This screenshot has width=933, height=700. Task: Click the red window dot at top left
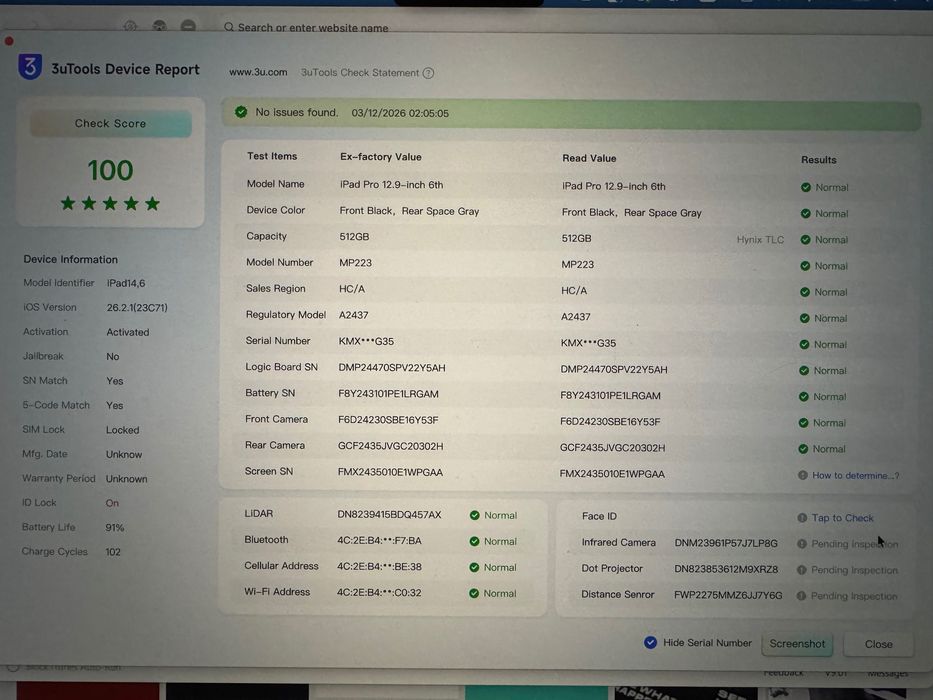(9, 41)
